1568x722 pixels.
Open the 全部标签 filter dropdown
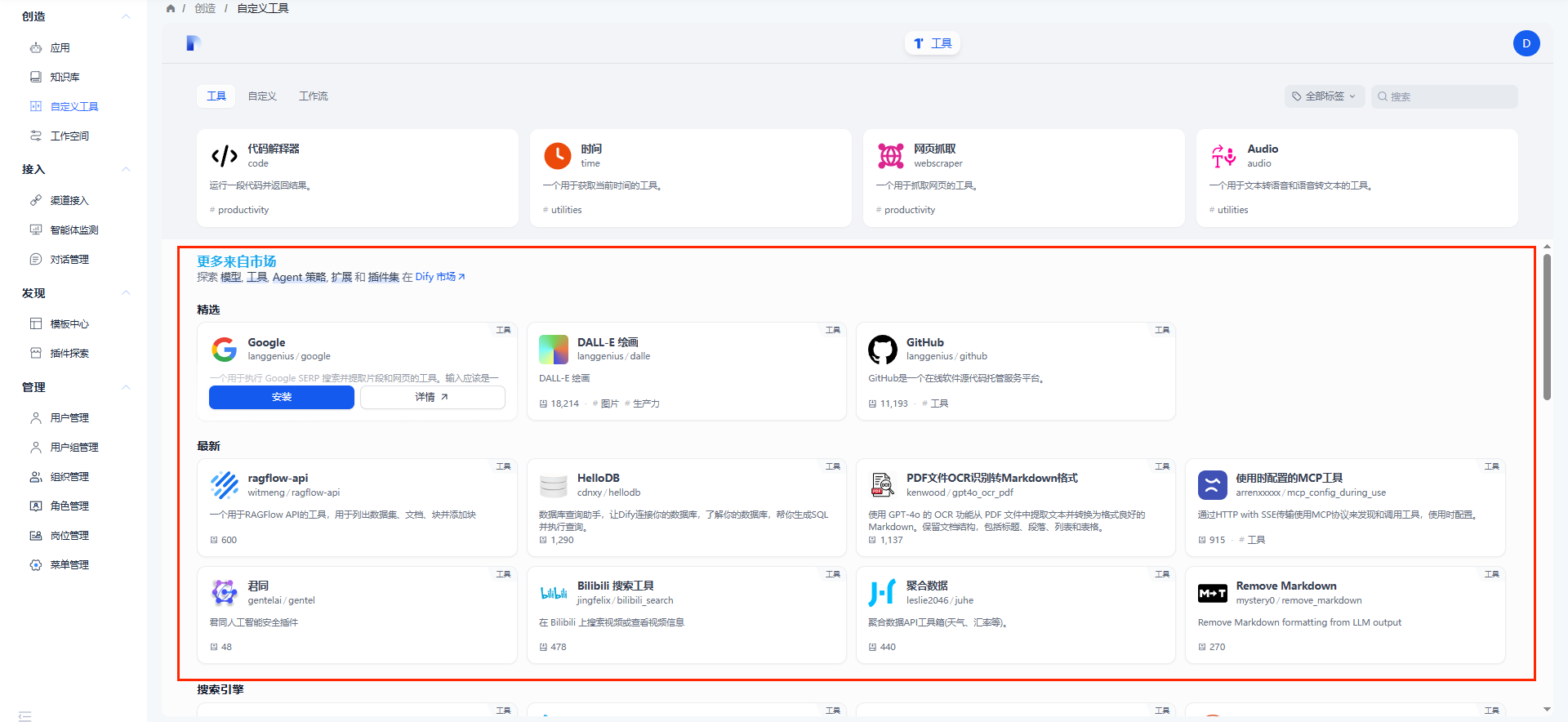pos(1324,96)
